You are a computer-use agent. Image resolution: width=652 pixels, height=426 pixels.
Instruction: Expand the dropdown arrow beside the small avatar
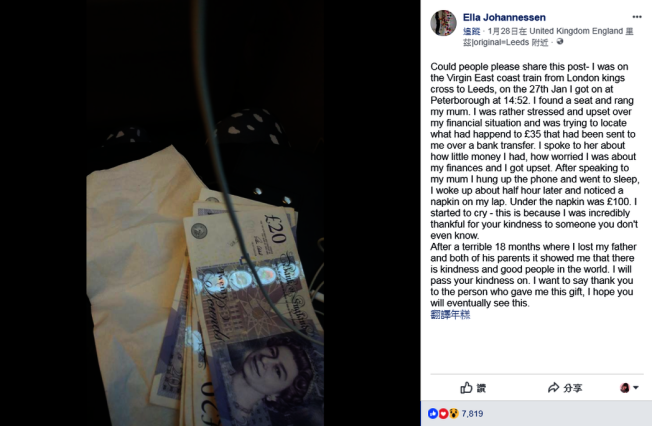[636, 388]
